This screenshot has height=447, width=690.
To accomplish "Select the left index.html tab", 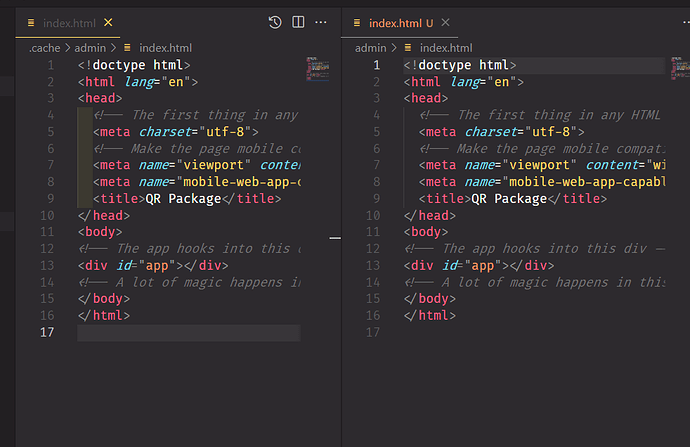I will [68, 22].
